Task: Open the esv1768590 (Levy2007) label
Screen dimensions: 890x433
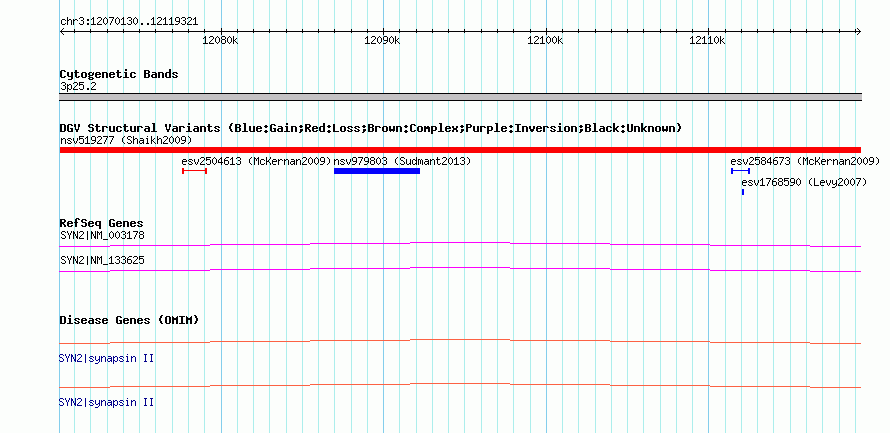Action: (804, 182)
